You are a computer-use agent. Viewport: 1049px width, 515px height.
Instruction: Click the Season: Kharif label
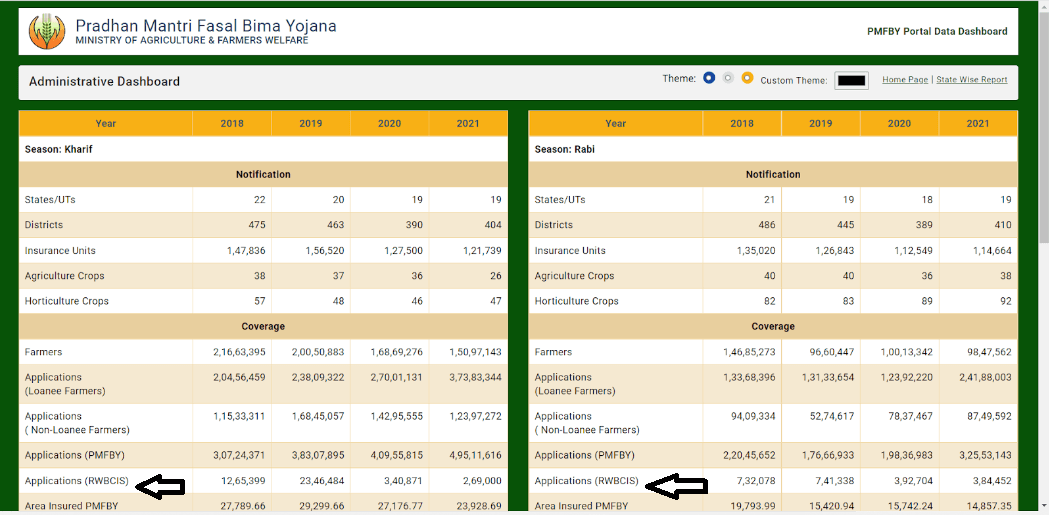(58, 149)
